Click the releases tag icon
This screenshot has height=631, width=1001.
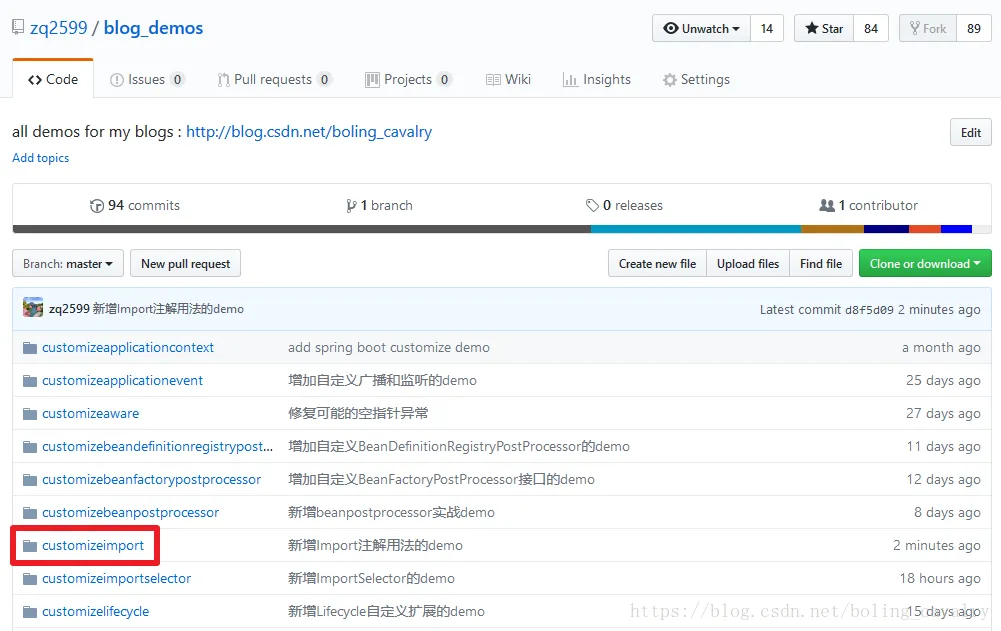pos(592,205)
